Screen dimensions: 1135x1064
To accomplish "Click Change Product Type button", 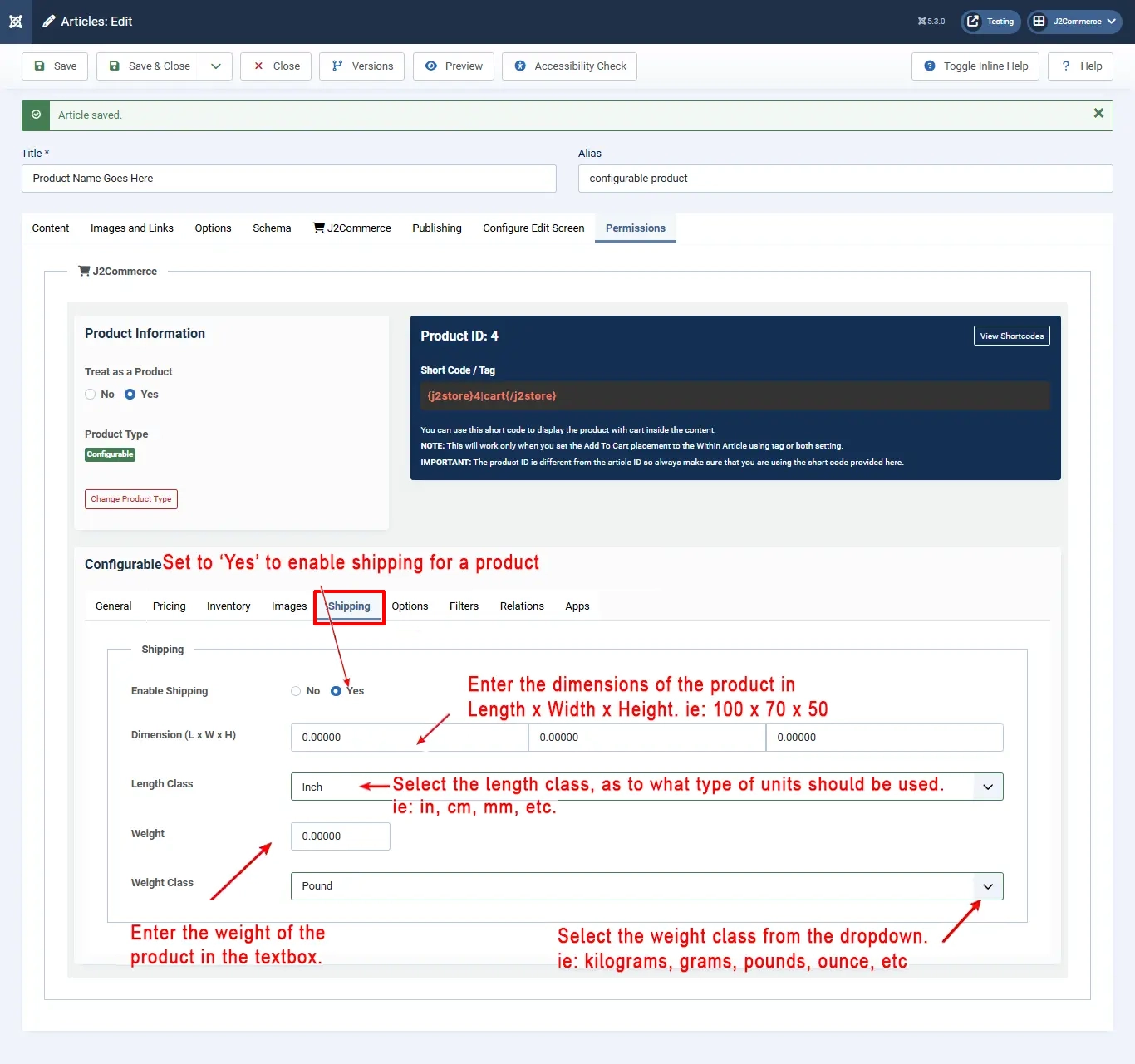I will [x=131, y=499].
